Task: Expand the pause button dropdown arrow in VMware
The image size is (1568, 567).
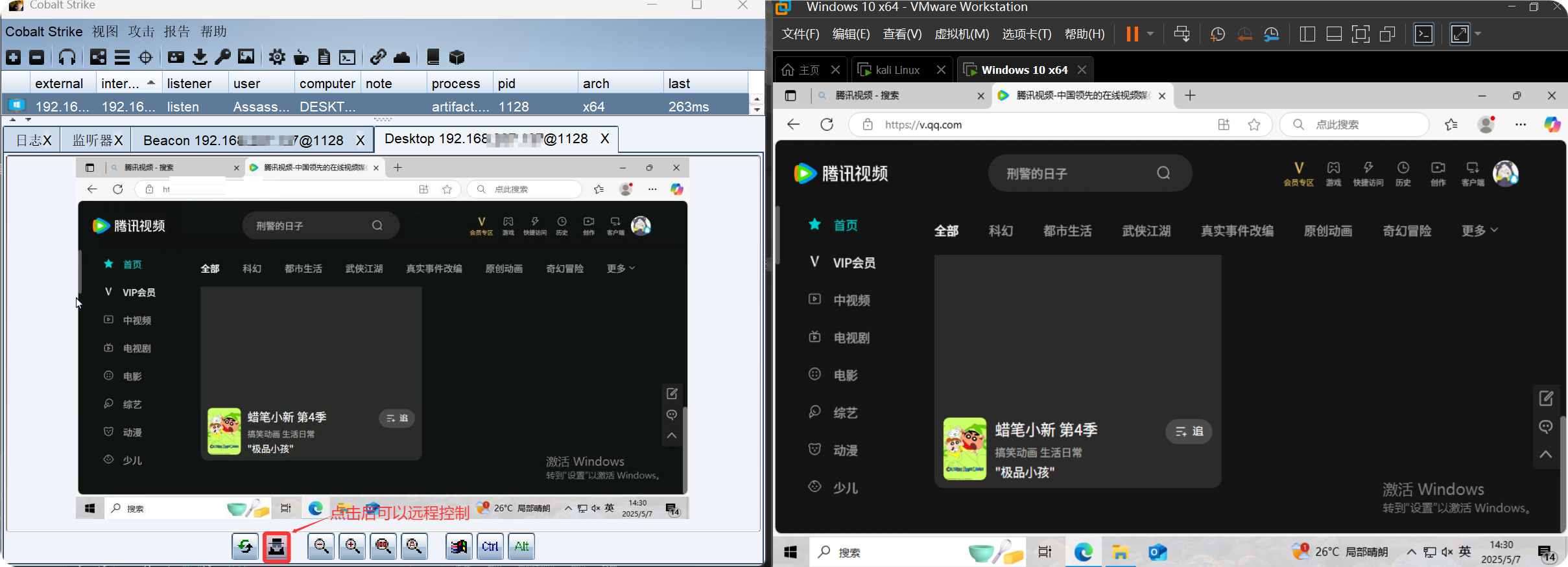Action: [x=1150, y=34]
